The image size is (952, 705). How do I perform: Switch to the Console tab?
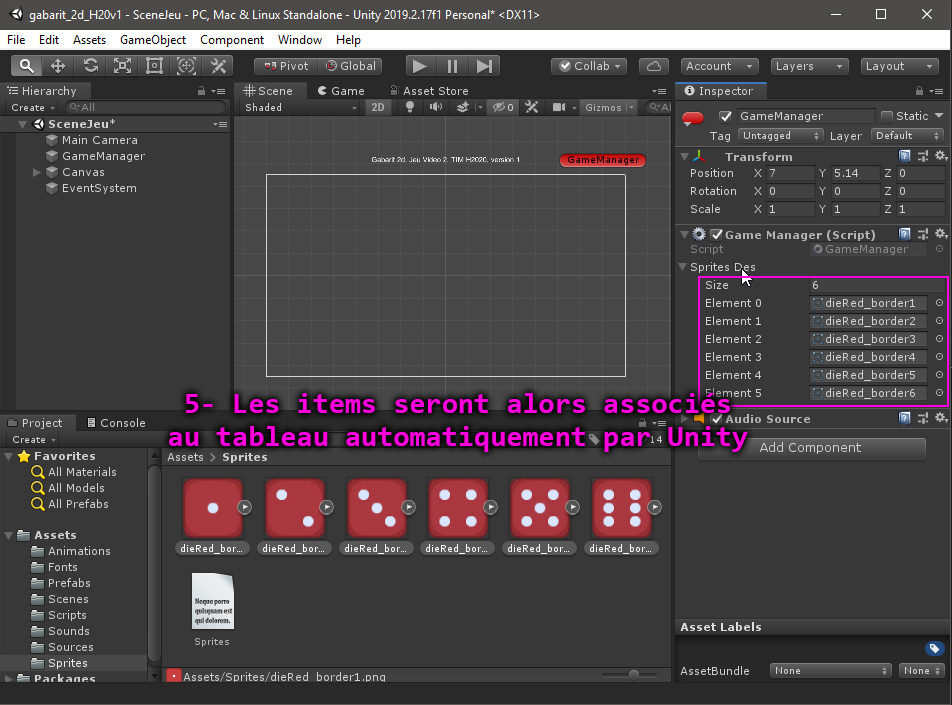pyautogui.click(x=115, y=423)
